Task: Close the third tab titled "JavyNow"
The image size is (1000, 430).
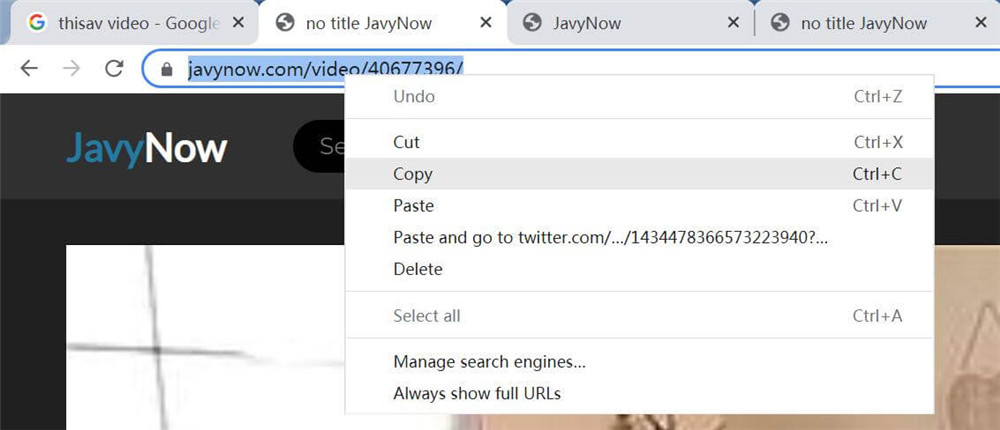Action: (x=733, y=22)
